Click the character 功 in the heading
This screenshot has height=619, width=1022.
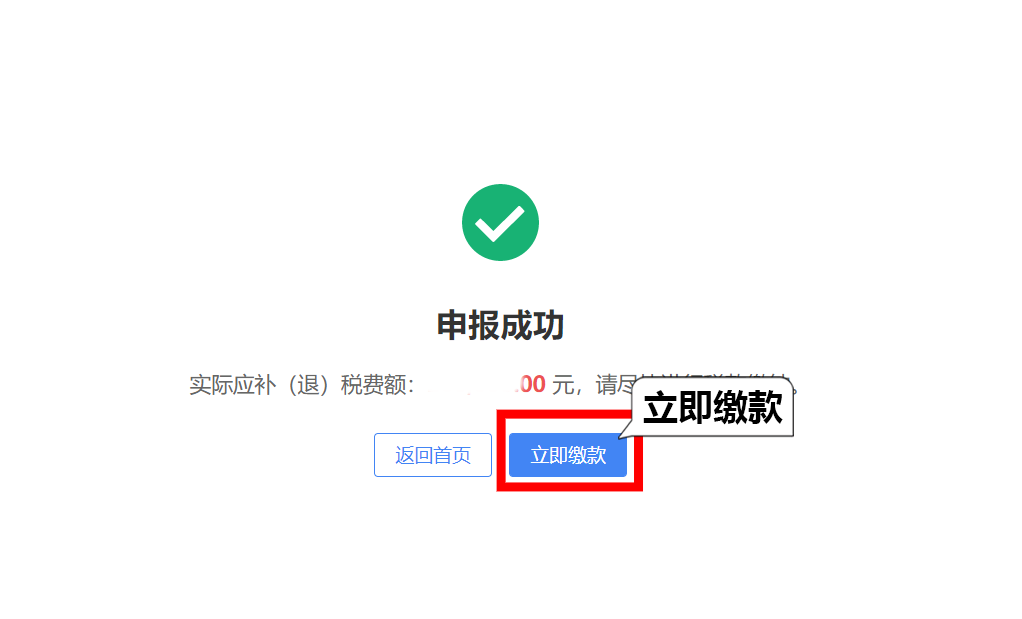548,325
